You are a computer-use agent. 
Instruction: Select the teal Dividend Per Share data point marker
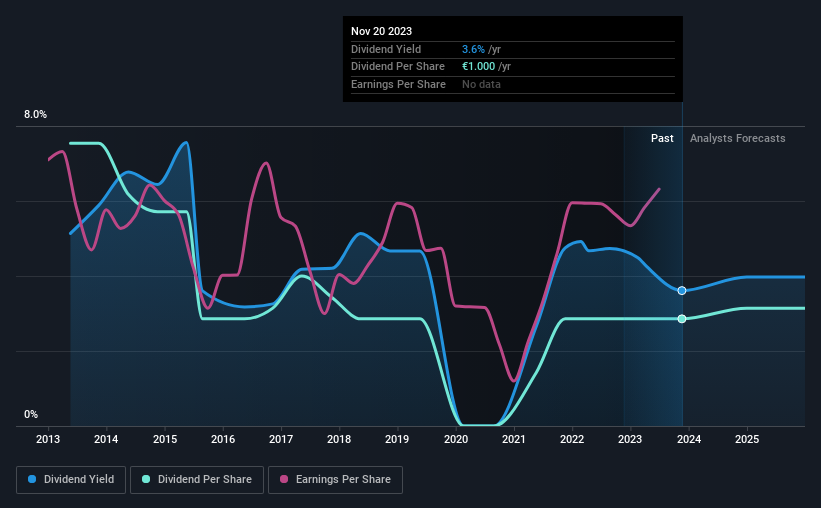click(682, 319)
